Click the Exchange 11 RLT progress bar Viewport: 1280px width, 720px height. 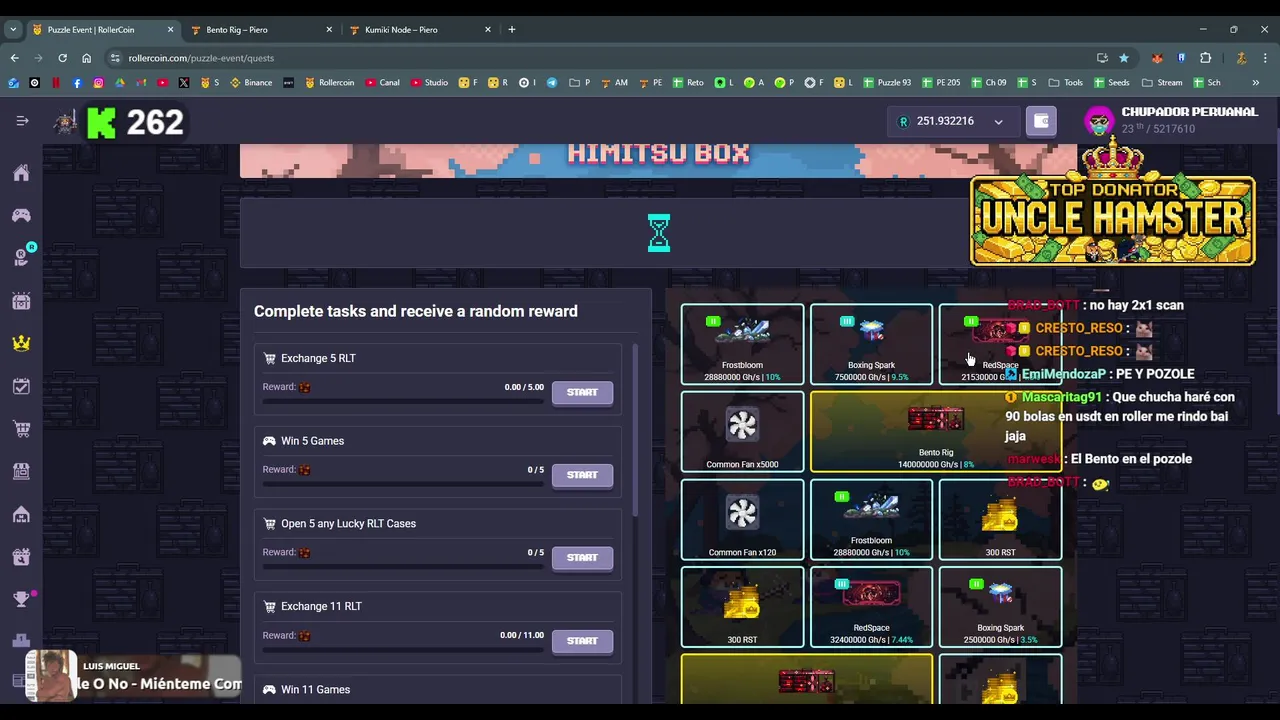(403, 651)
